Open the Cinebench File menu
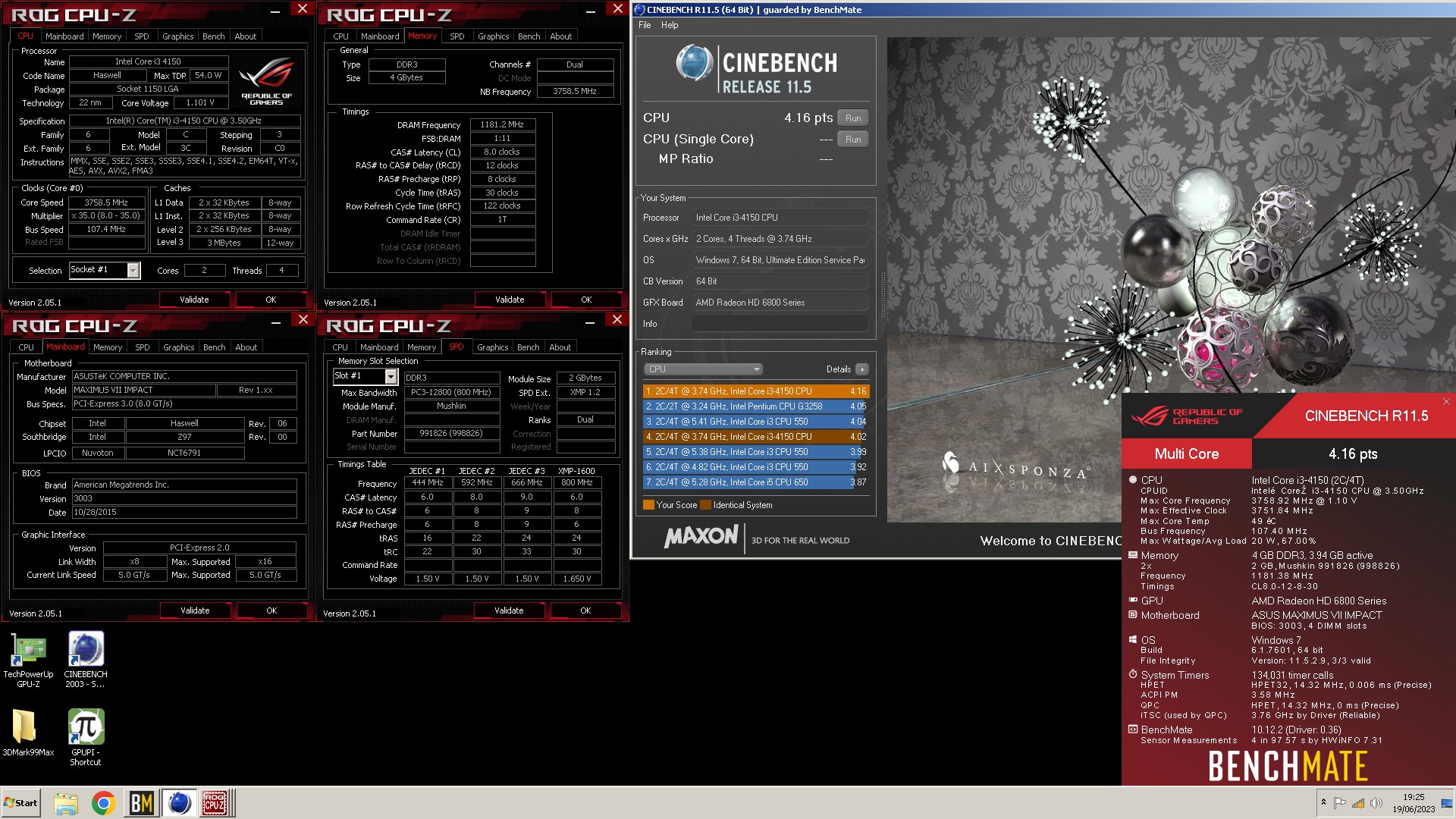1456x819 pixels. point(645,25)
